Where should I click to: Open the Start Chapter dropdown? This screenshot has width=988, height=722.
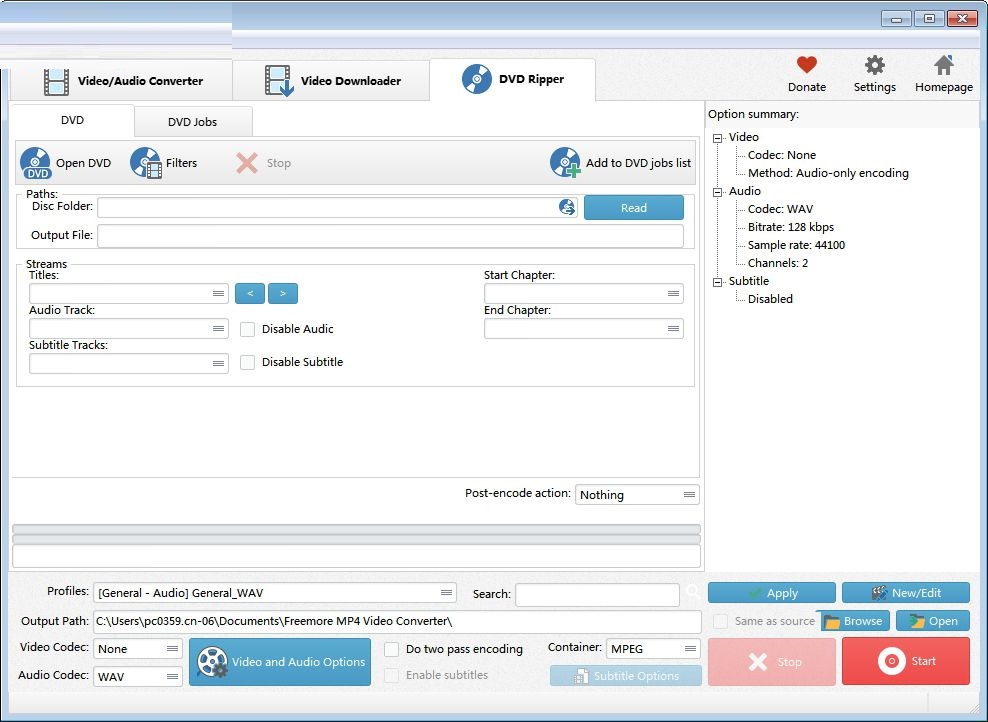(583, 294)
